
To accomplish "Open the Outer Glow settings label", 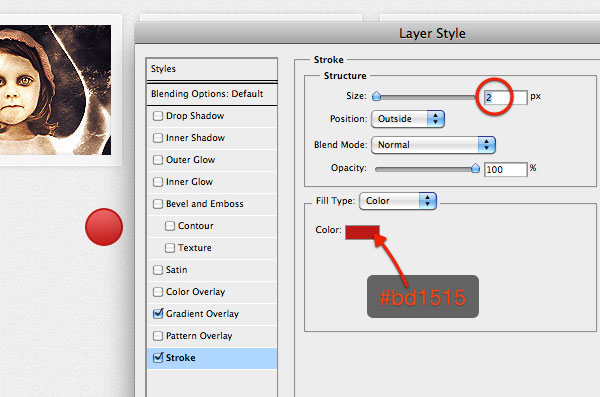I will 191,160.
